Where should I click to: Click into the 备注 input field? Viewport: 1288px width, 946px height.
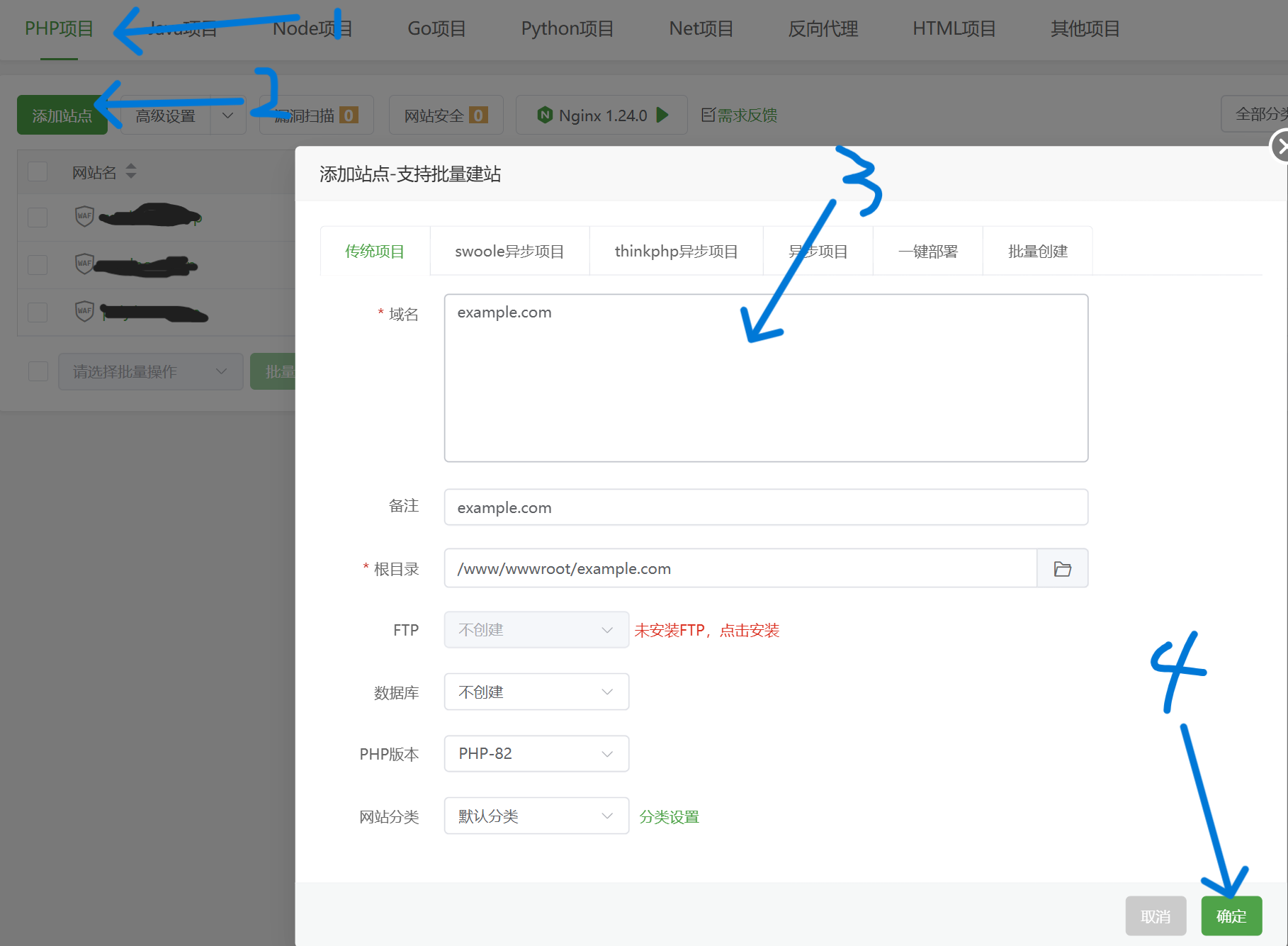(x=766, y=507)
